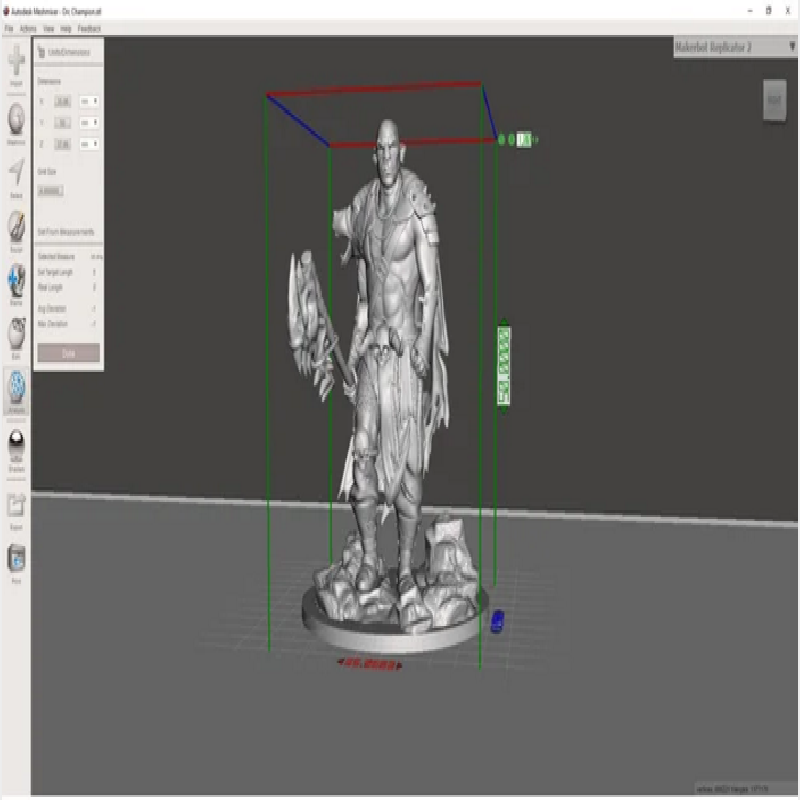Expand the X dimension units dropdown
This screenshot has width=800, height=800.
coord(88,101)
